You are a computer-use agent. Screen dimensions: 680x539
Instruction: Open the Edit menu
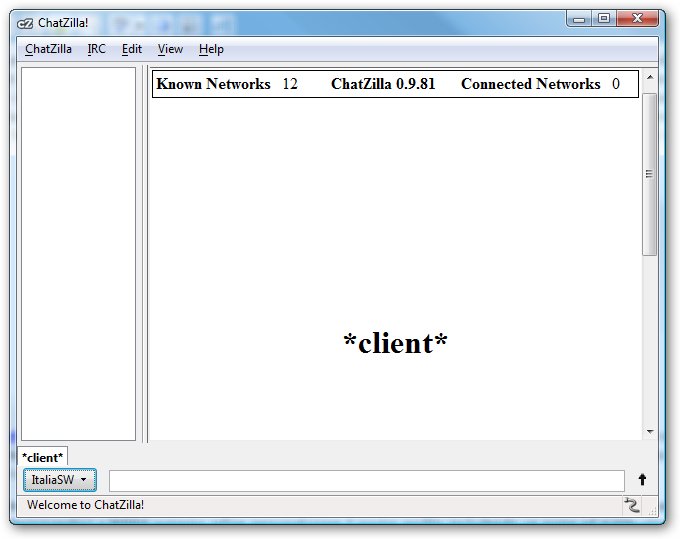coord(131,49)
